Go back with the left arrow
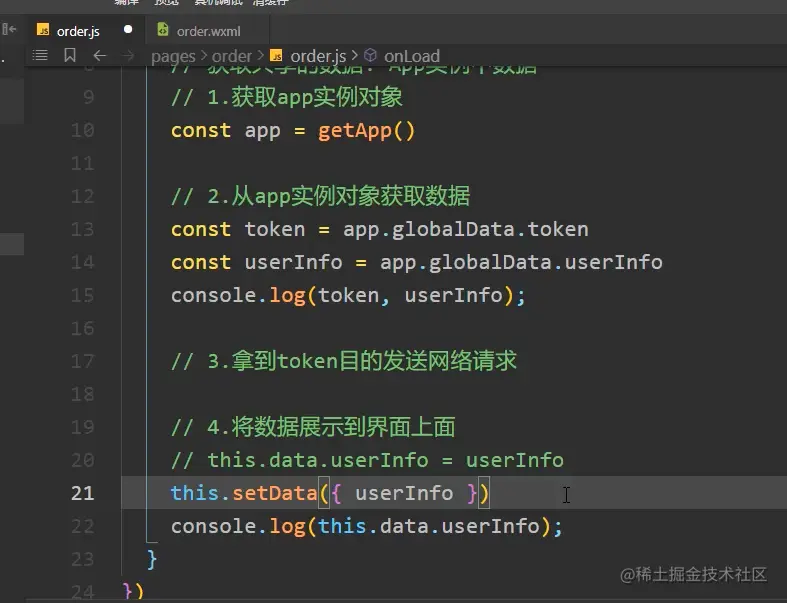Screen dimensions: 787x603 [x=100, y=55]
